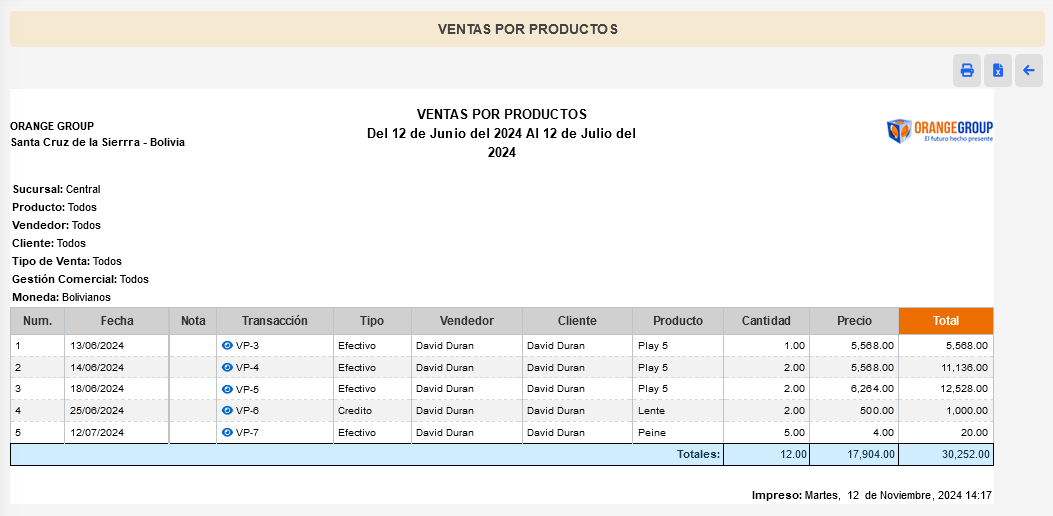The width and height of the screenshot is (1053, 516).
Task: View transaction VP-5 eye icon
Action: (227, 388)
